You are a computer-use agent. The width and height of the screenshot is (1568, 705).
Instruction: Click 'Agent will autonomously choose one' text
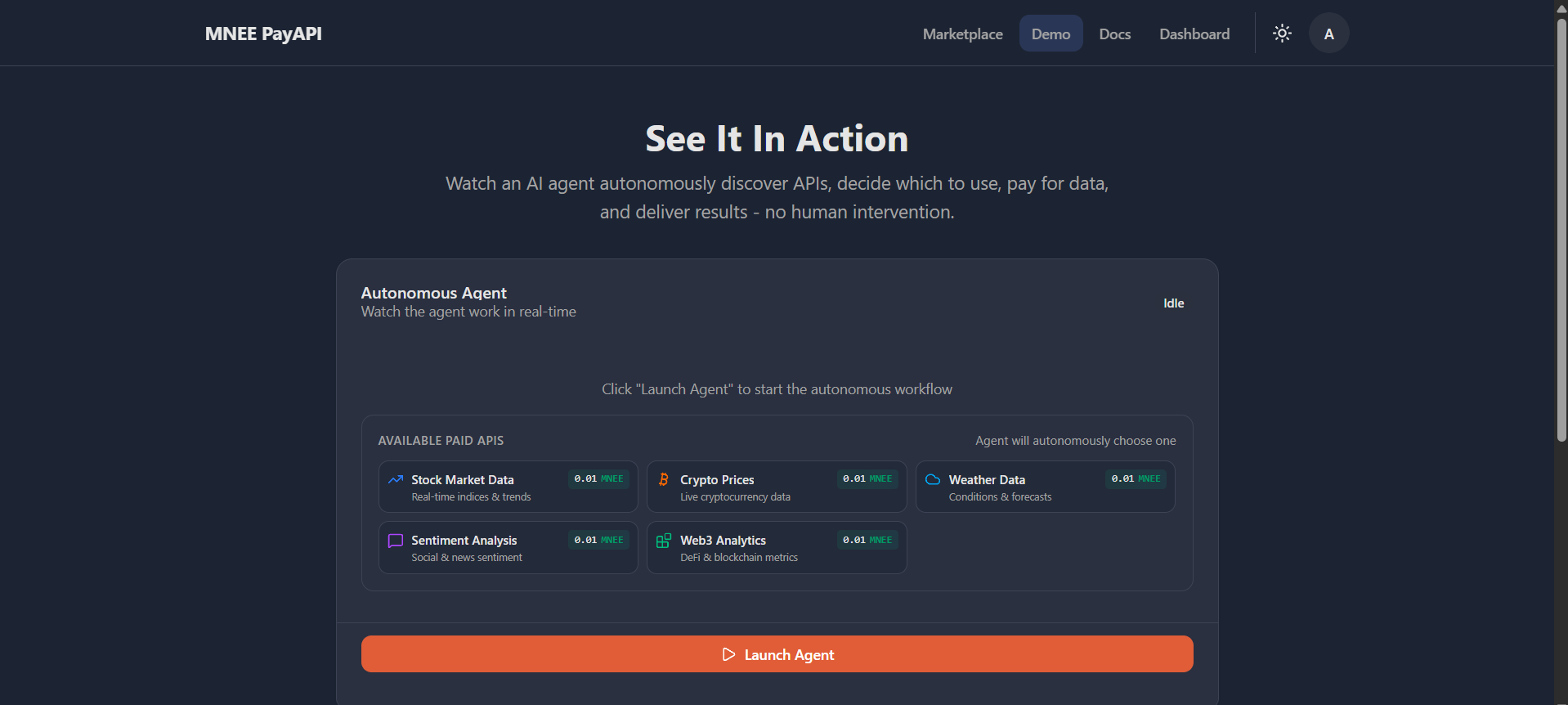tap(1075, 441)
